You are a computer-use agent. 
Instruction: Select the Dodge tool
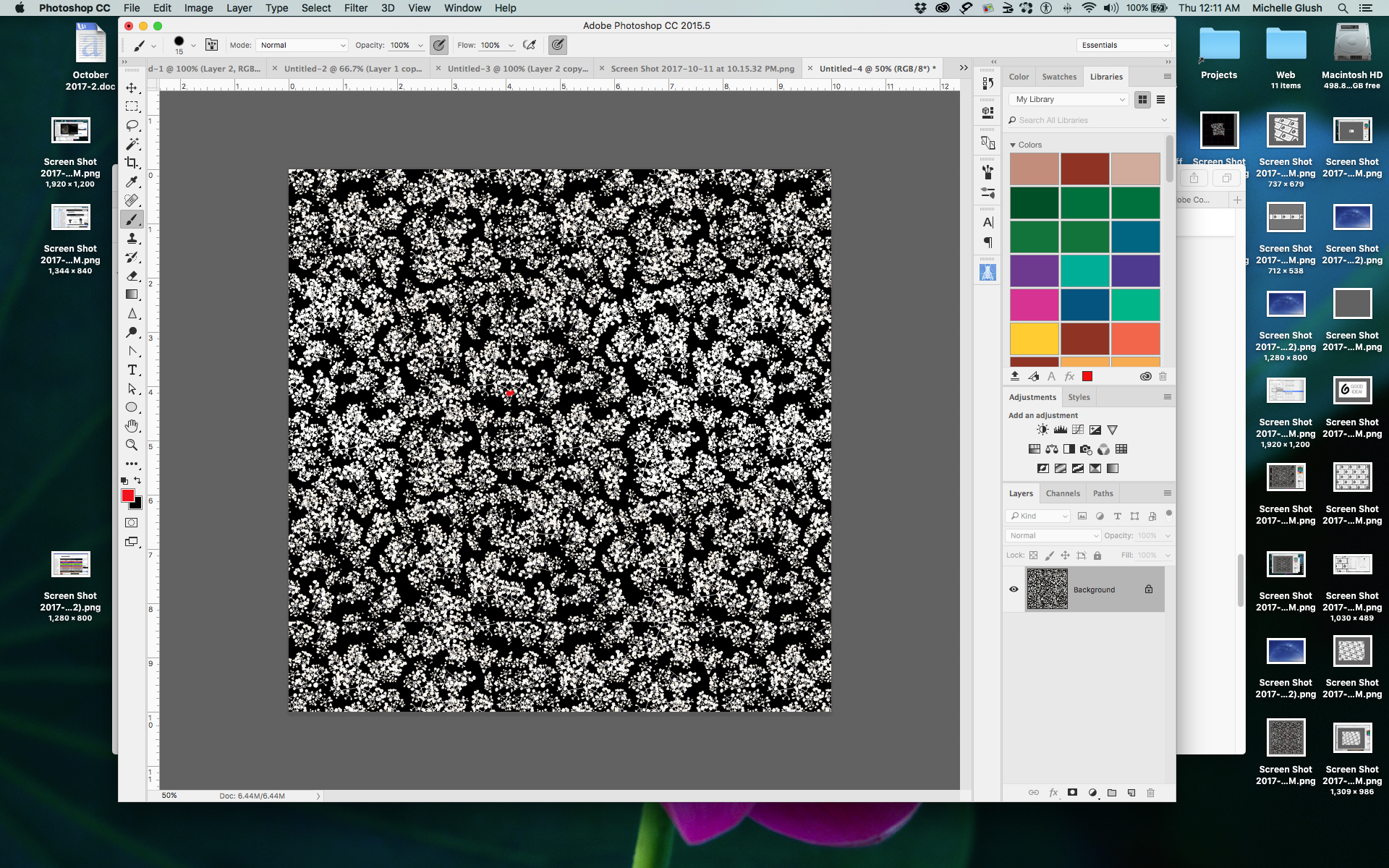pos(132,332)
